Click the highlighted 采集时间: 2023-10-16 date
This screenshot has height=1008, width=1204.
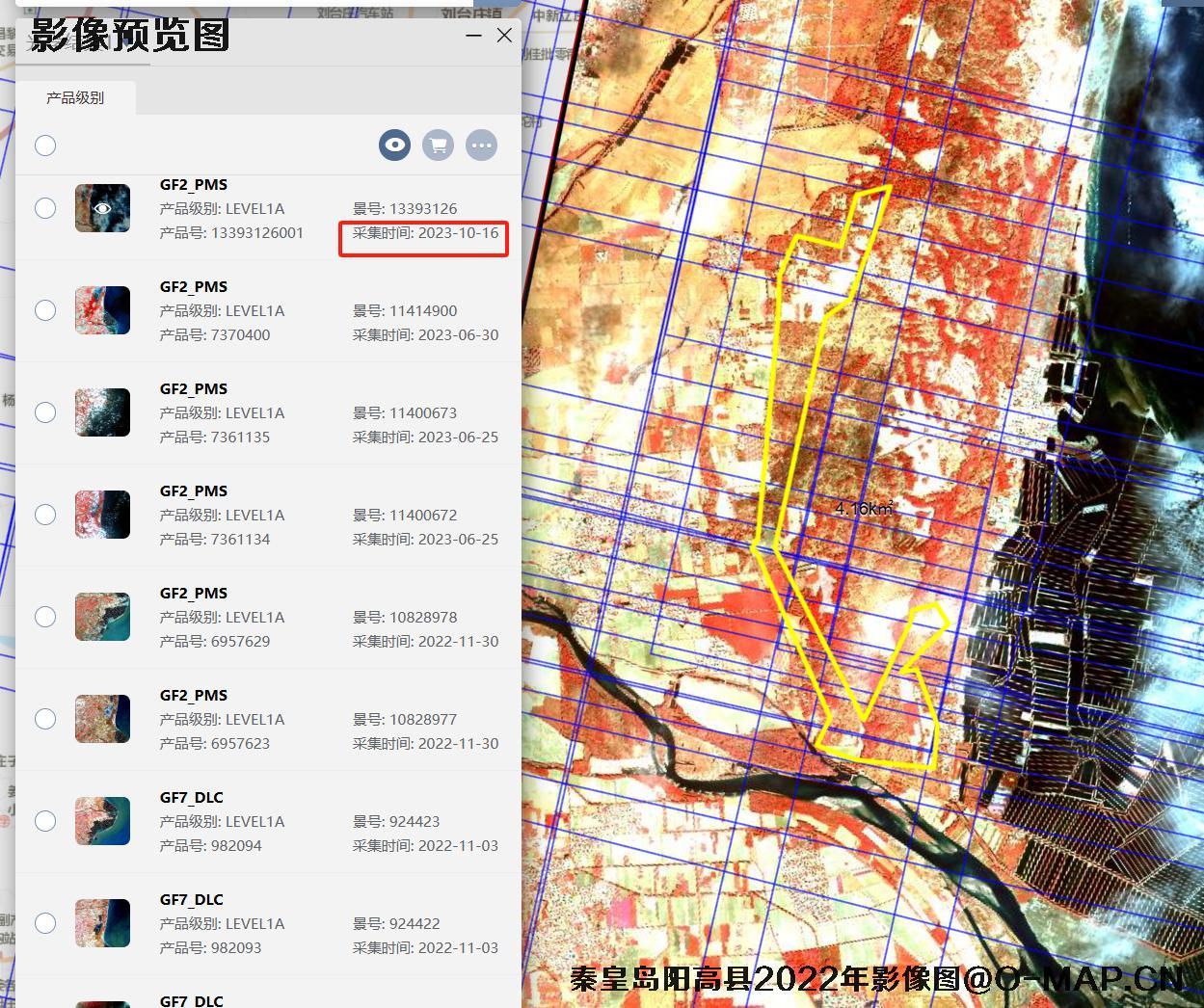(x=424, y=233)
